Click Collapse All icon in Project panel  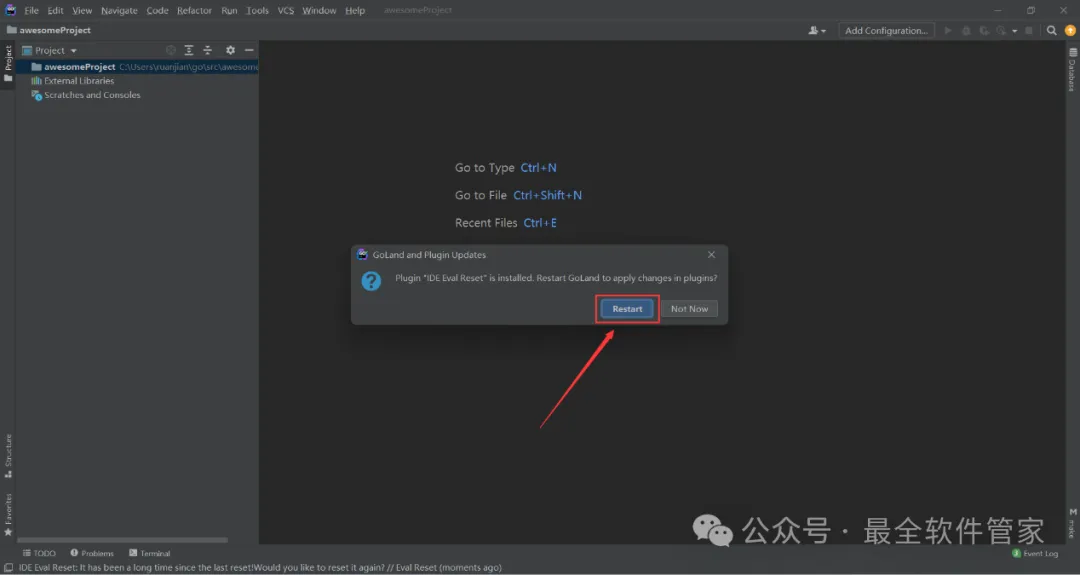point(207,50)
